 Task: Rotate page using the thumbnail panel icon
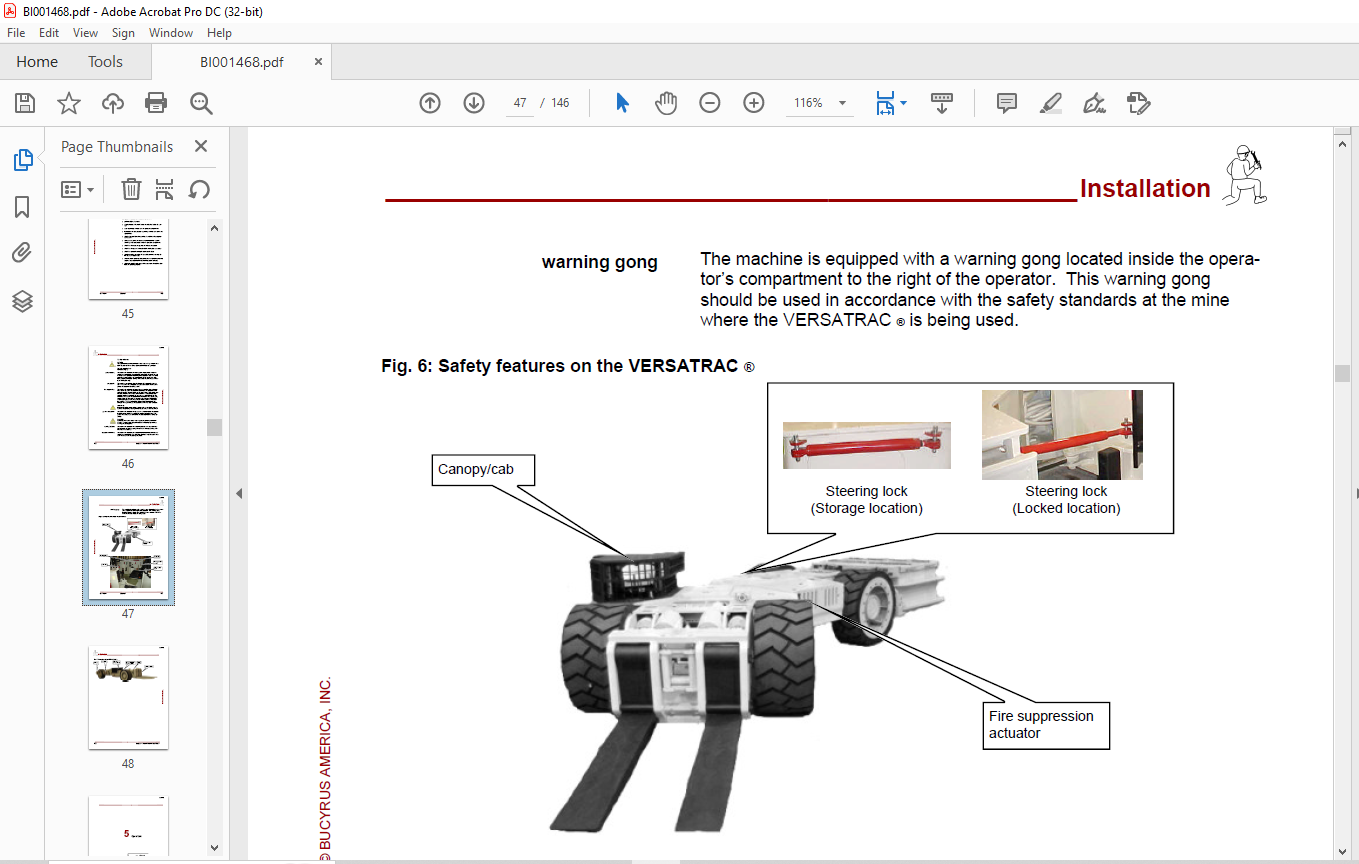199,189
